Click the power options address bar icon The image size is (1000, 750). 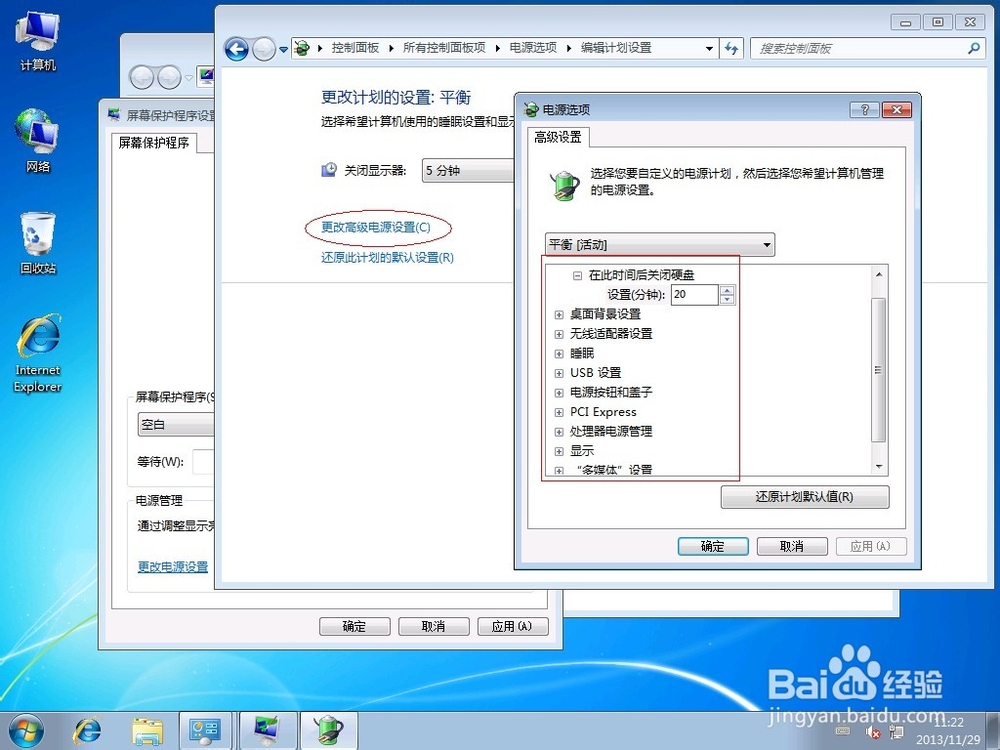[302, 48]
